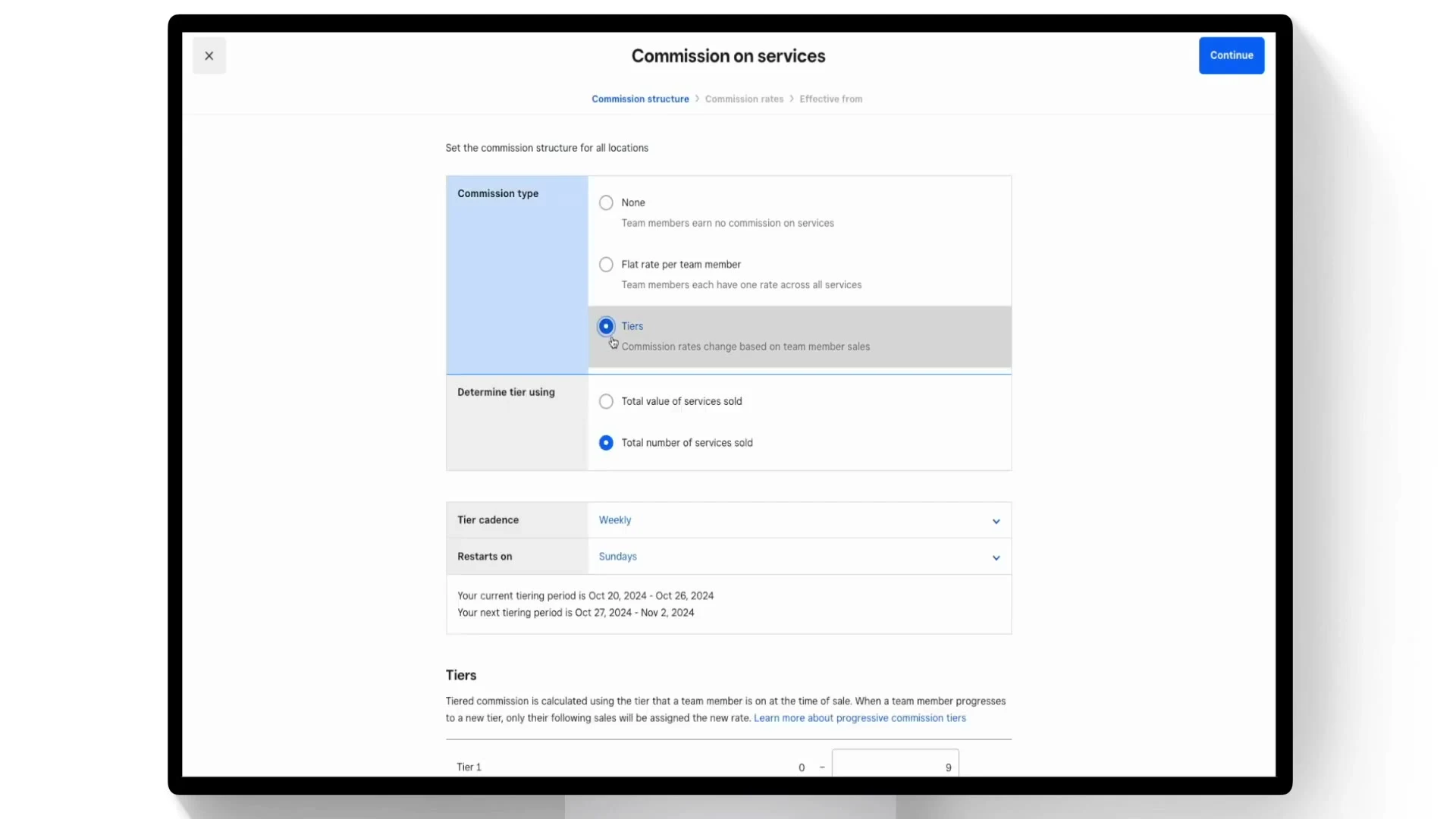Close the Commission on services dialog
This screenshot has width=1456, height=819.
coord(209,56)
